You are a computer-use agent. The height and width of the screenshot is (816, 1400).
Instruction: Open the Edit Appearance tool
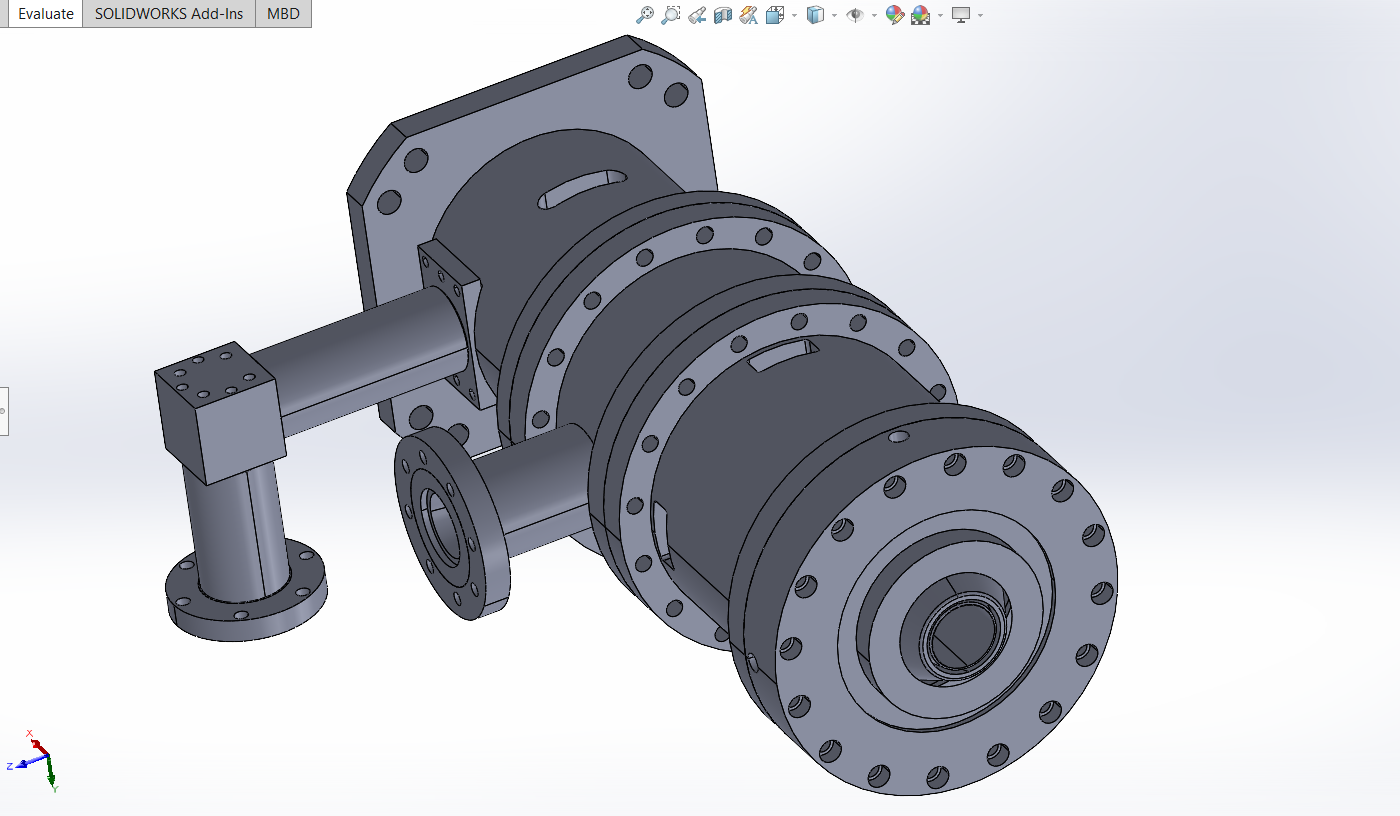pyautogui.click(x=895, y=15)
